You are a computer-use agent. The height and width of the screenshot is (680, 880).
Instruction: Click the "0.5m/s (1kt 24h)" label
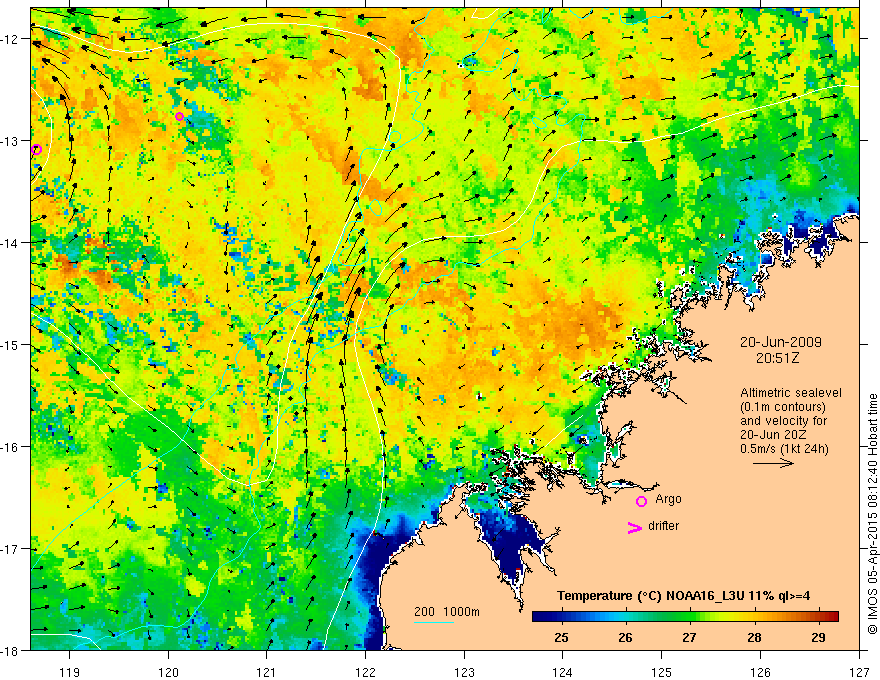tap(784, 449)
